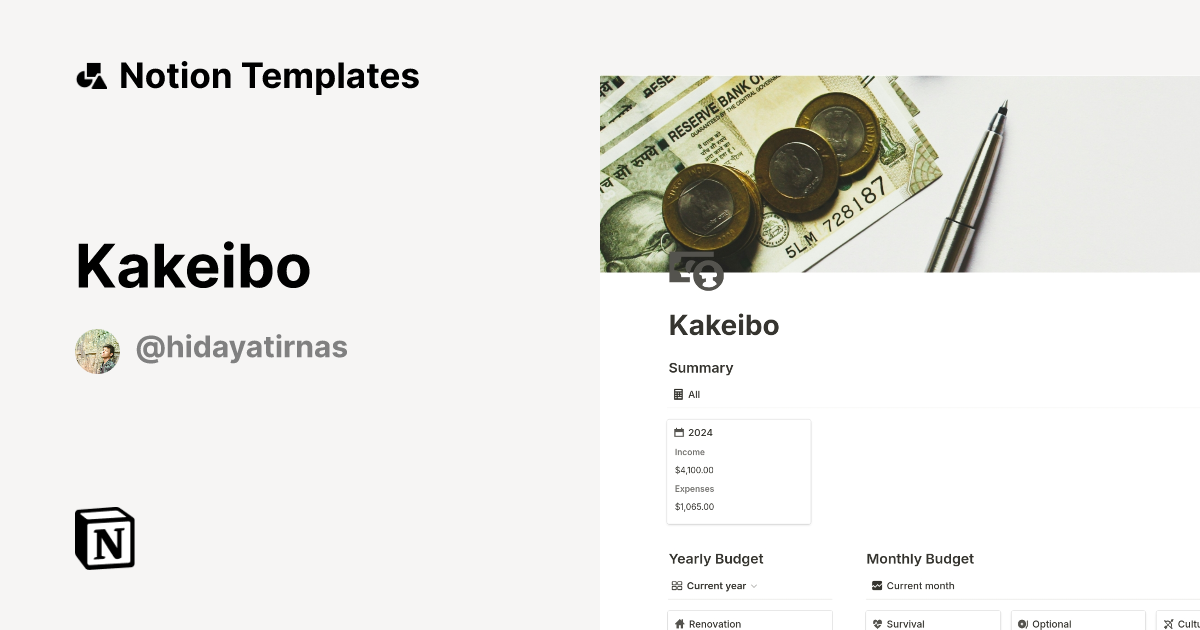Click the cover image with coins and pen

(900, 173)
